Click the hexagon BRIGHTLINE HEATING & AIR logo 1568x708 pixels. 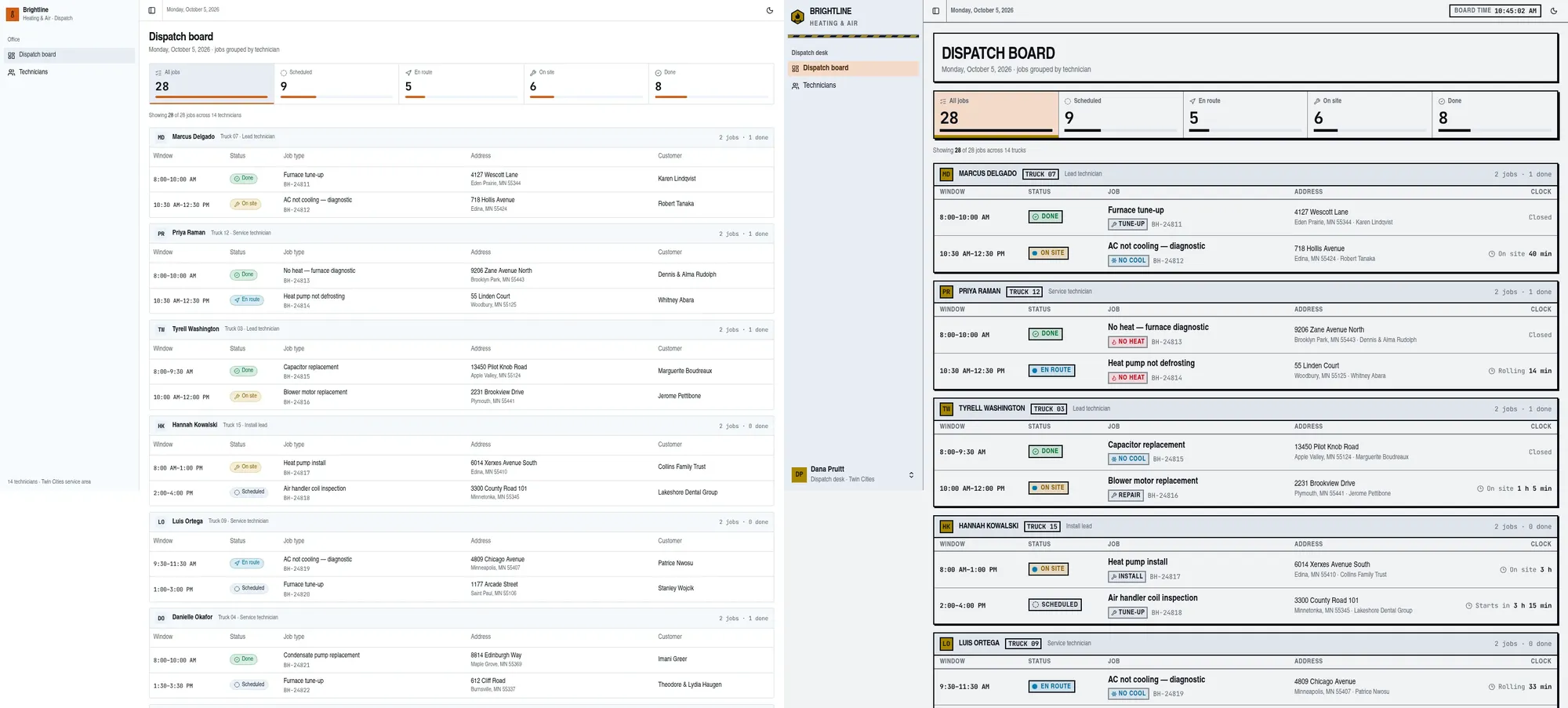pos(797,16)
